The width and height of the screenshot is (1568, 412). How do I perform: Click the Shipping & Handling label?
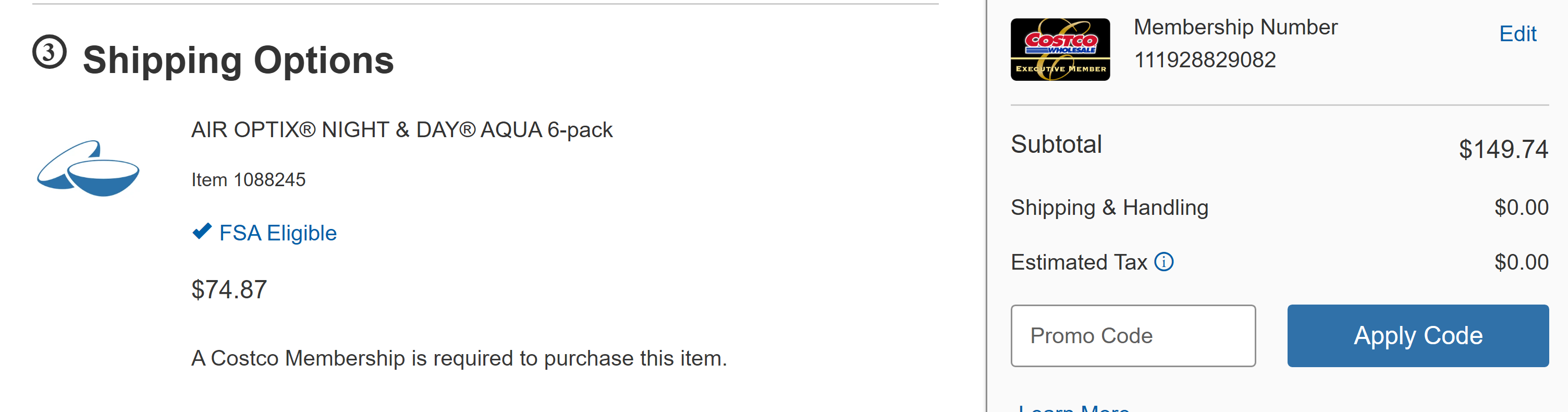pos(1109,208)
